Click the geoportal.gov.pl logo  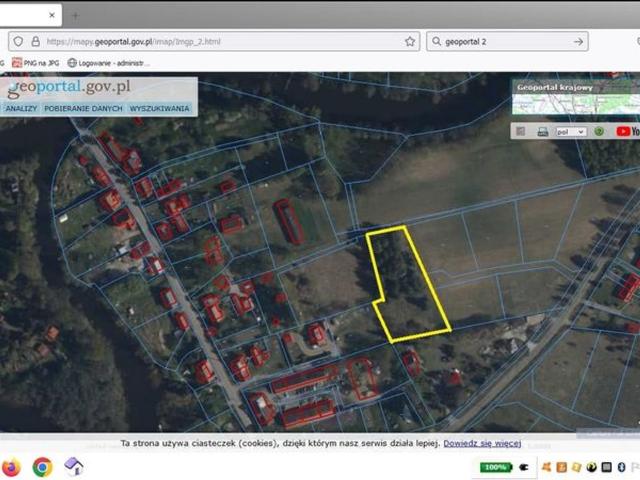tap(70, 88)
